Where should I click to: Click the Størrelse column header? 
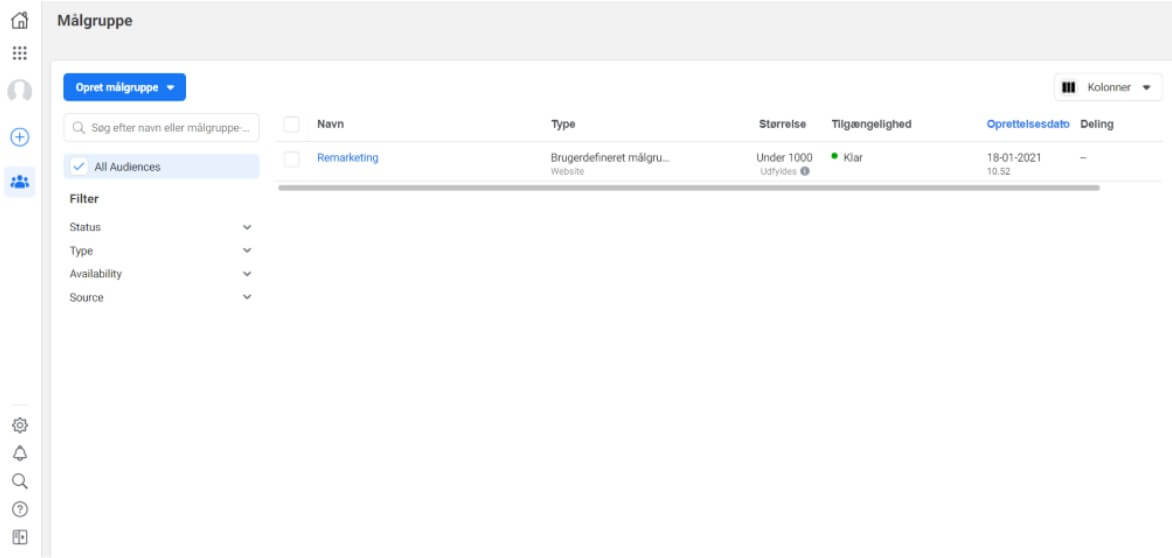[x=782, y=125]
